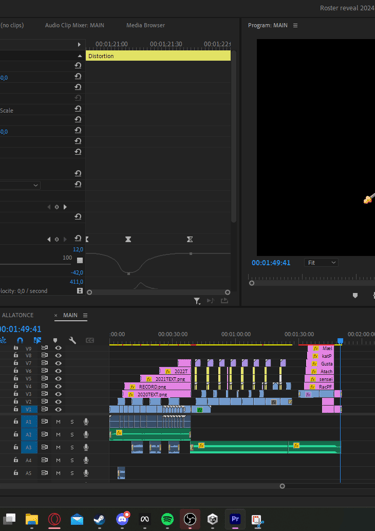The image size is (375, 531).
Task: Click export frame icon in Effect Controls
Action: (x=224, y=301)
